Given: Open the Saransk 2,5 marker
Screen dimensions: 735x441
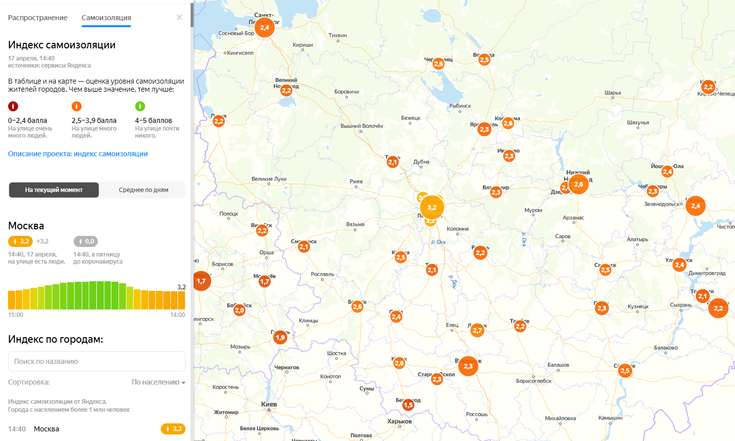Looking at the screenshot, I should coord(606,270).
